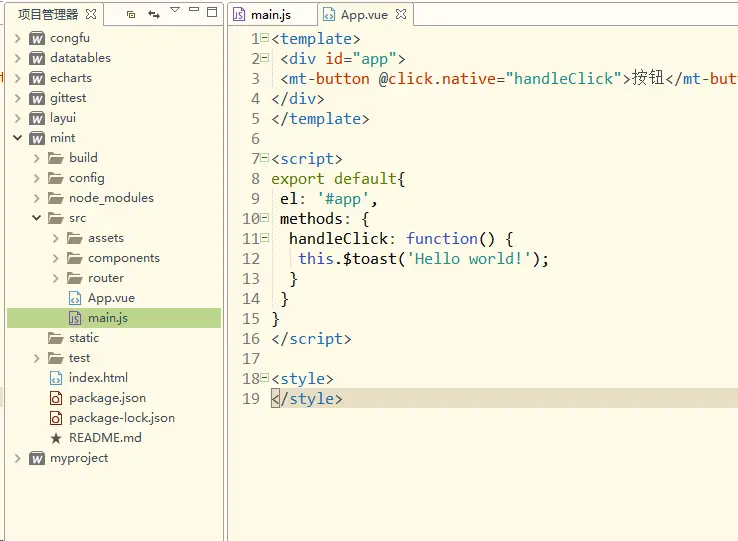The height and width of the screenshot is (541, 738).
Task: Select main.js in the project tree
Action: click(108, 318)
